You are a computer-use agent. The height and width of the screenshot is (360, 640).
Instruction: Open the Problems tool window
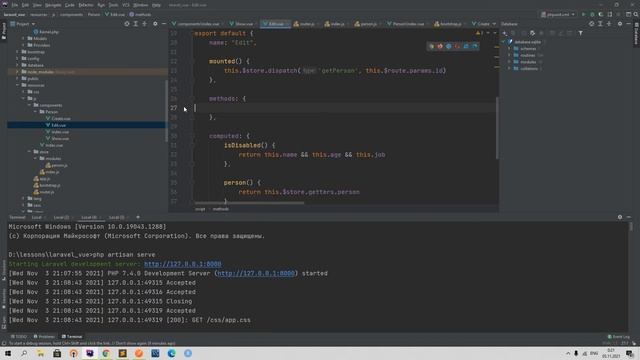coord(44,337)
